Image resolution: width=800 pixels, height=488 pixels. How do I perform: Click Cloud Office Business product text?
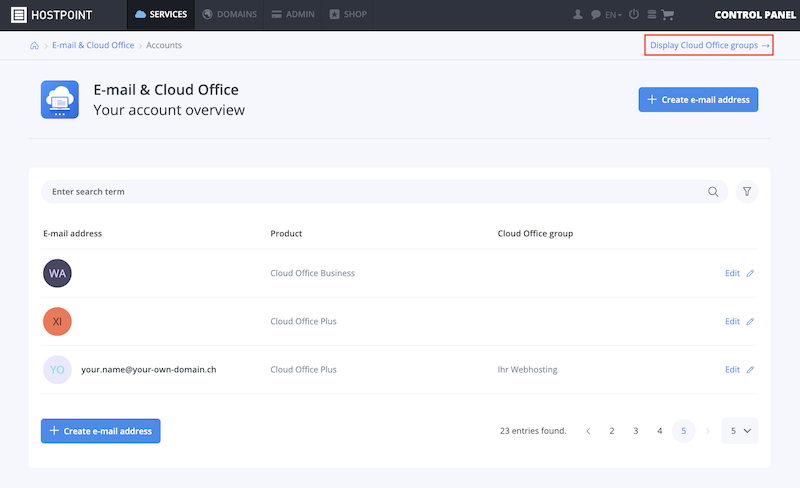coord(312,273)
